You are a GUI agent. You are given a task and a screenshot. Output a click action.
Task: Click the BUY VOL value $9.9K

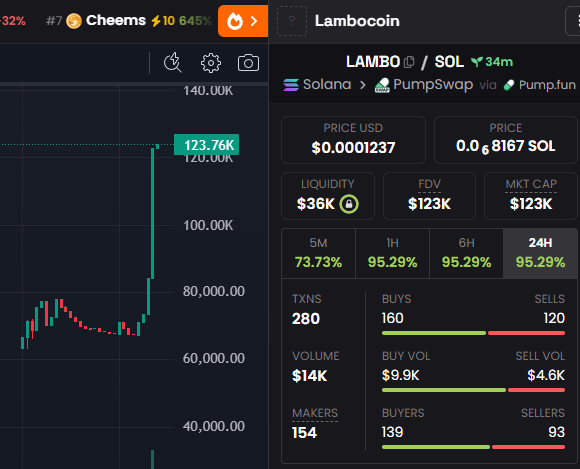pyautogui.click(x=401, y=375)
